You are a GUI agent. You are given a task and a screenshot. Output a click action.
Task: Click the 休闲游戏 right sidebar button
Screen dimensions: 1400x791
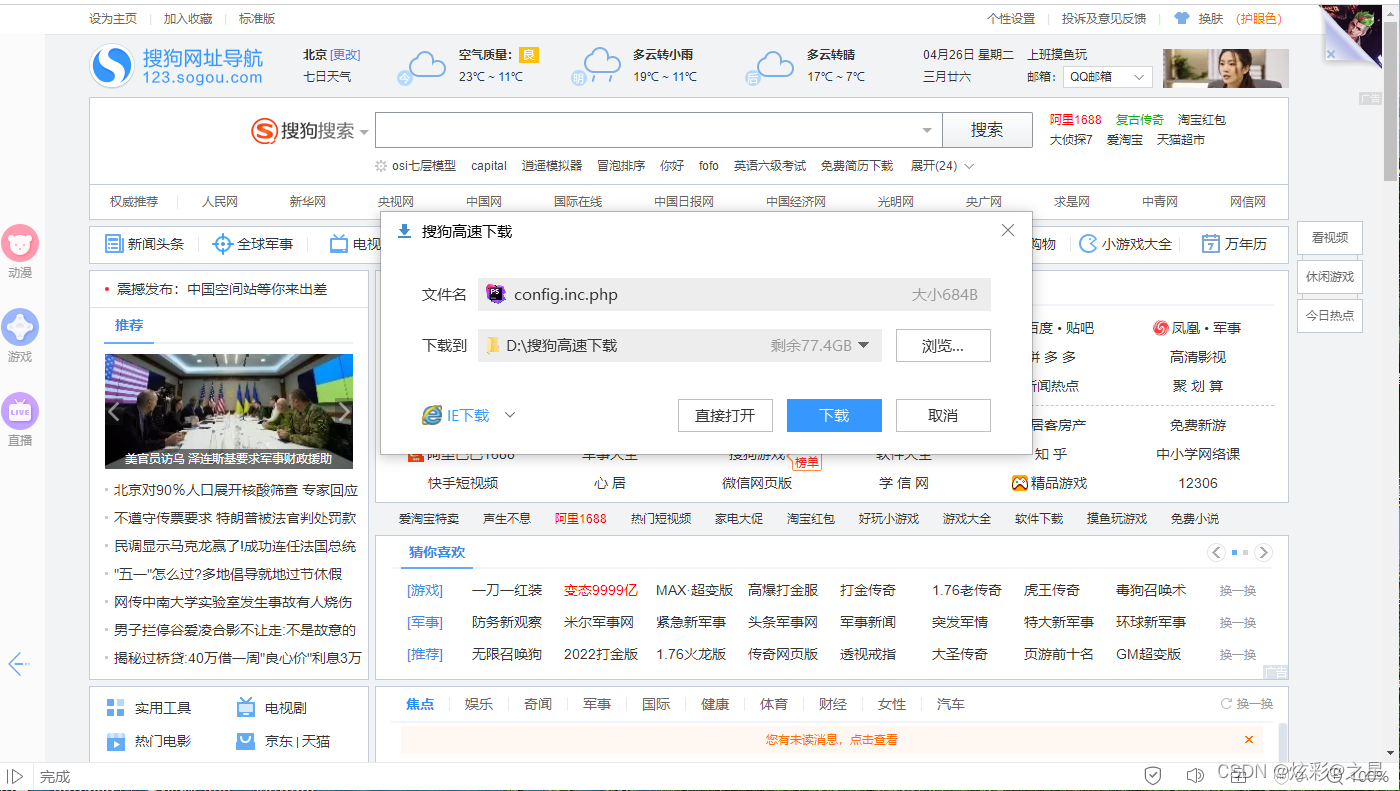pyautogui.click(x=1330, y=277)
